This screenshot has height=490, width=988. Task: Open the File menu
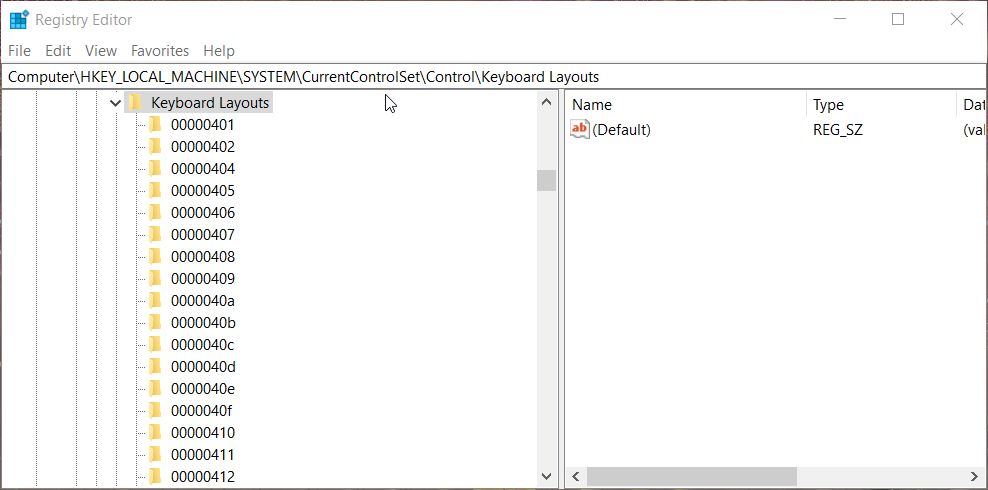click(20, 50)
